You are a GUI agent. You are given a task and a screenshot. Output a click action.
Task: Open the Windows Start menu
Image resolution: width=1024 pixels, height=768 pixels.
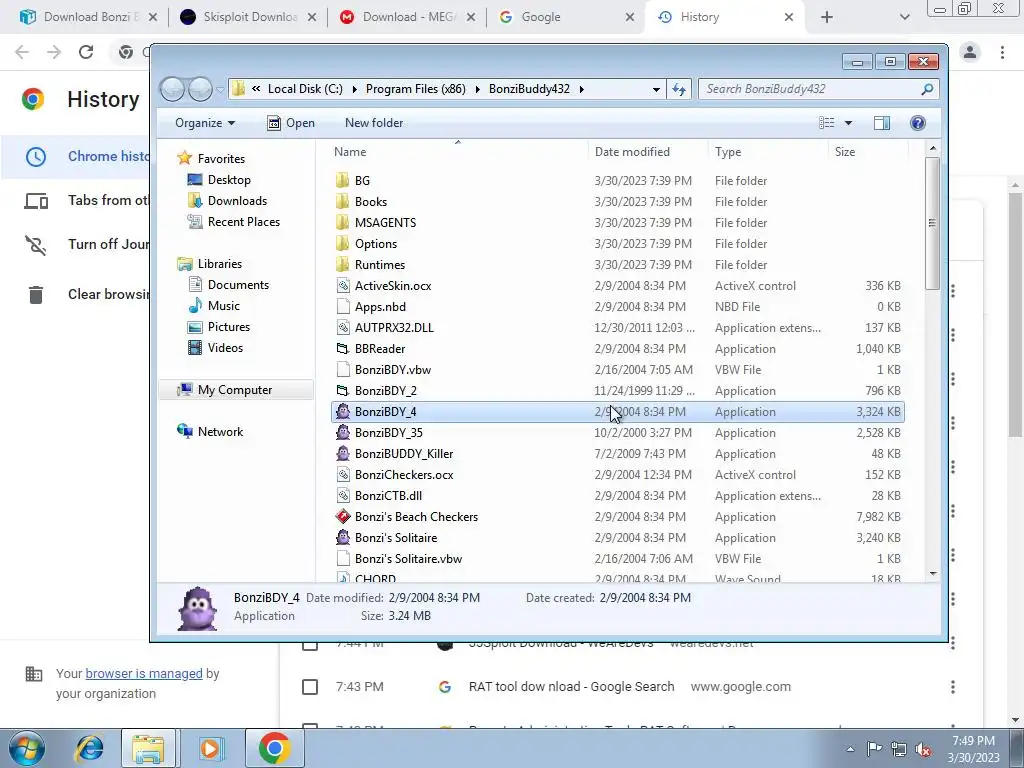(x=26, y=748)
